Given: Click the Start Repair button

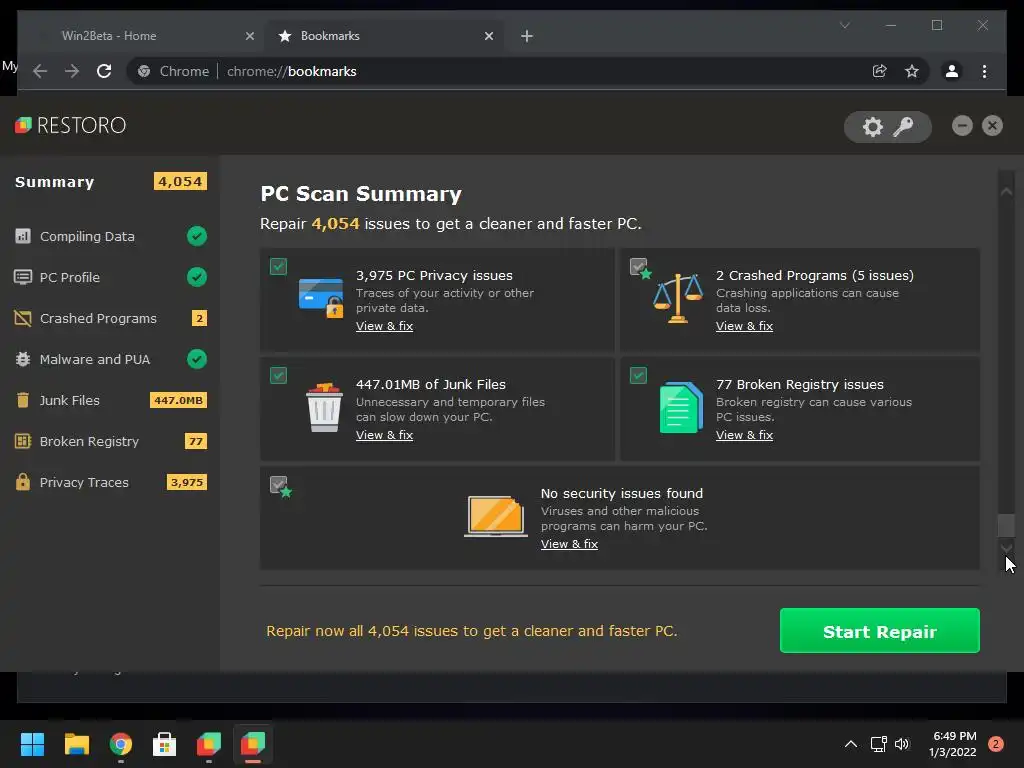Looking at the screenshot, I should pos(880,631).
